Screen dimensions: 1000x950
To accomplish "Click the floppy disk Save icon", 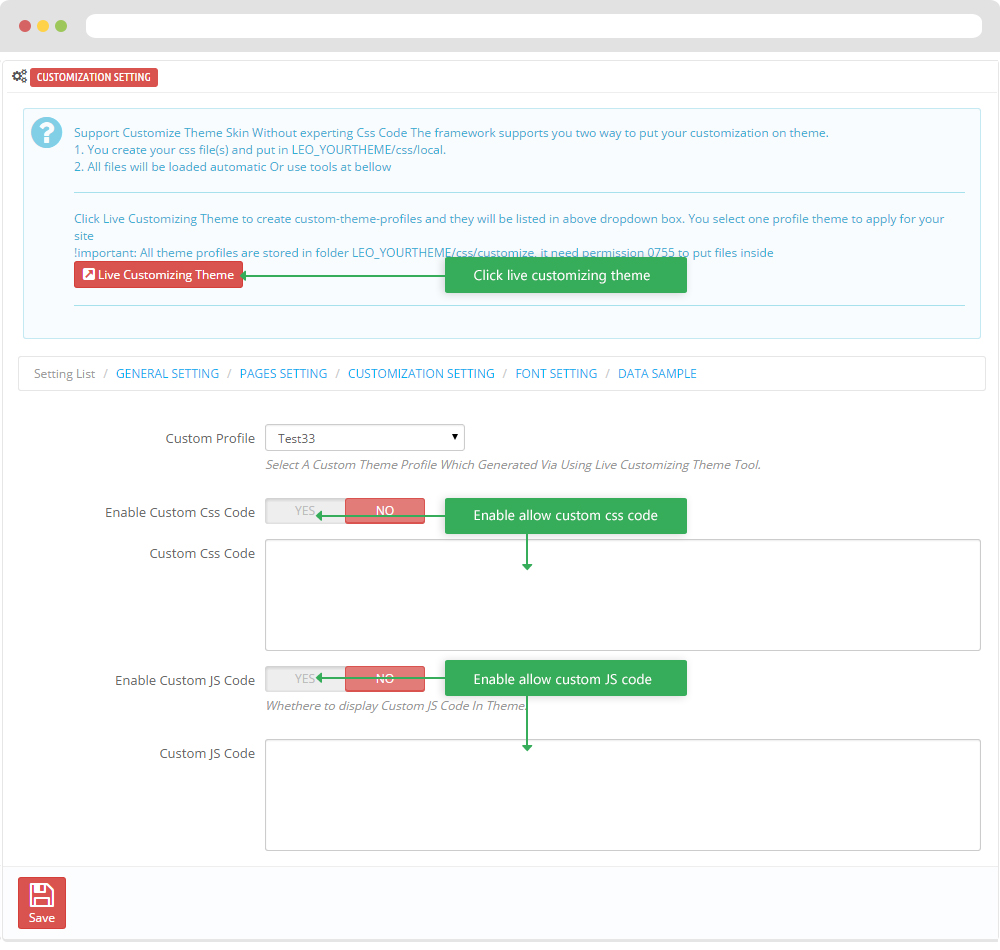I will tap(41, 895).
